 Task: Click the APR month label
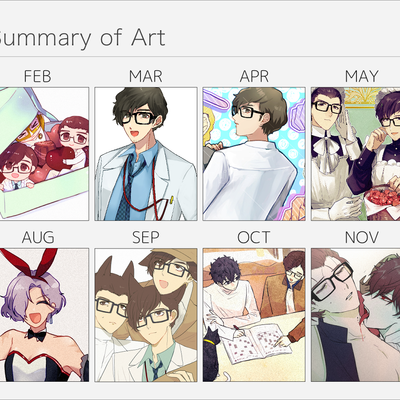(254, 76)
